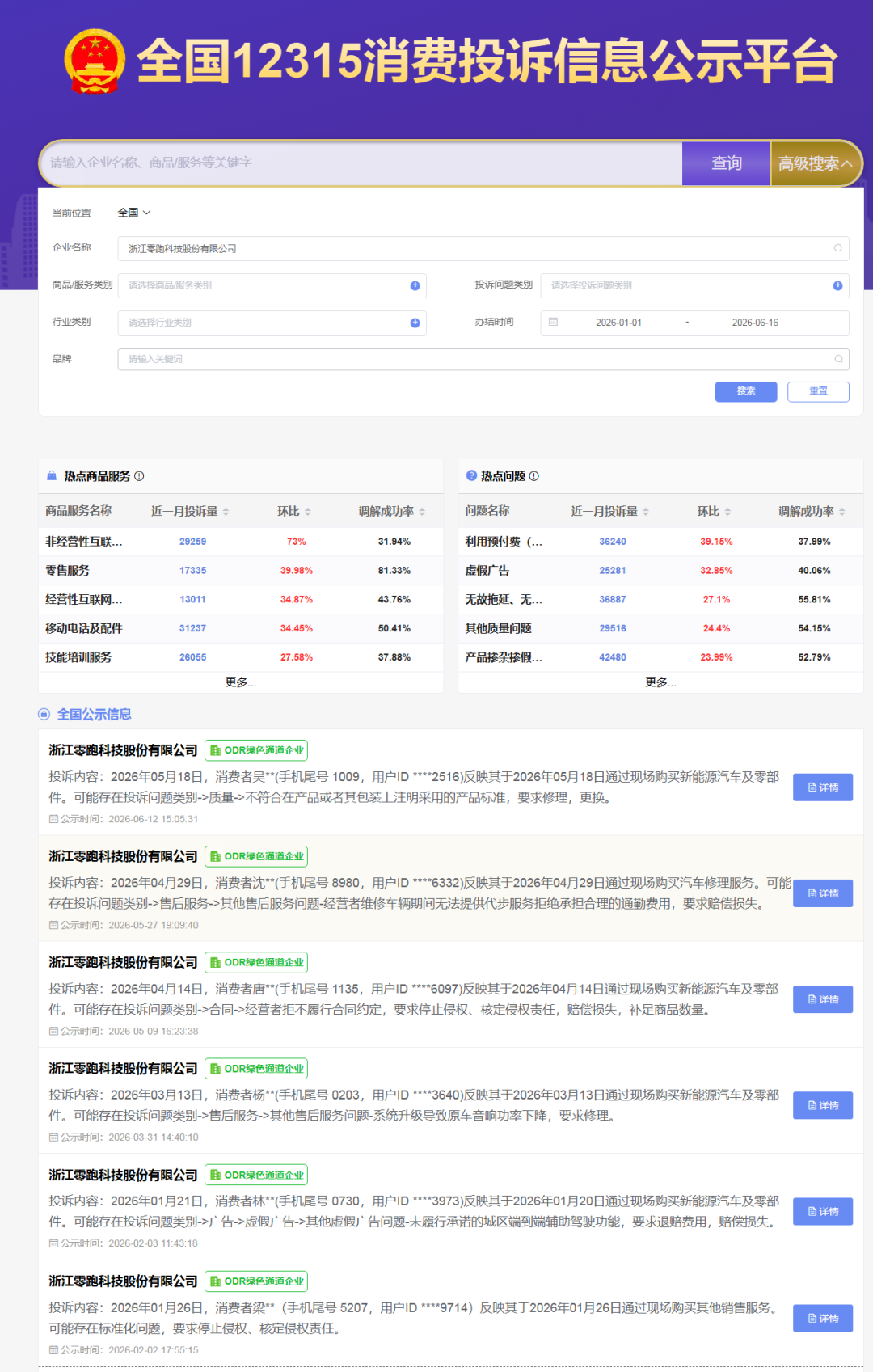Screen dimensions: 873x1372
Task: Open the 投诉问题类别 selector
Action: pos(694,285)
